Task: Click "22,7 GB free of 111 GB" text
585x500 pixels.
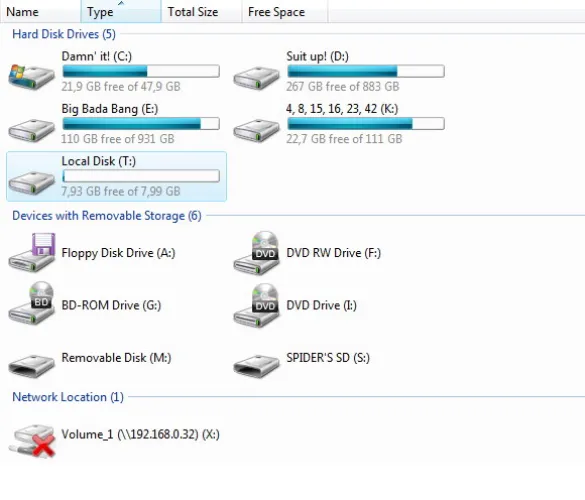Action: [x=344, y=139]
